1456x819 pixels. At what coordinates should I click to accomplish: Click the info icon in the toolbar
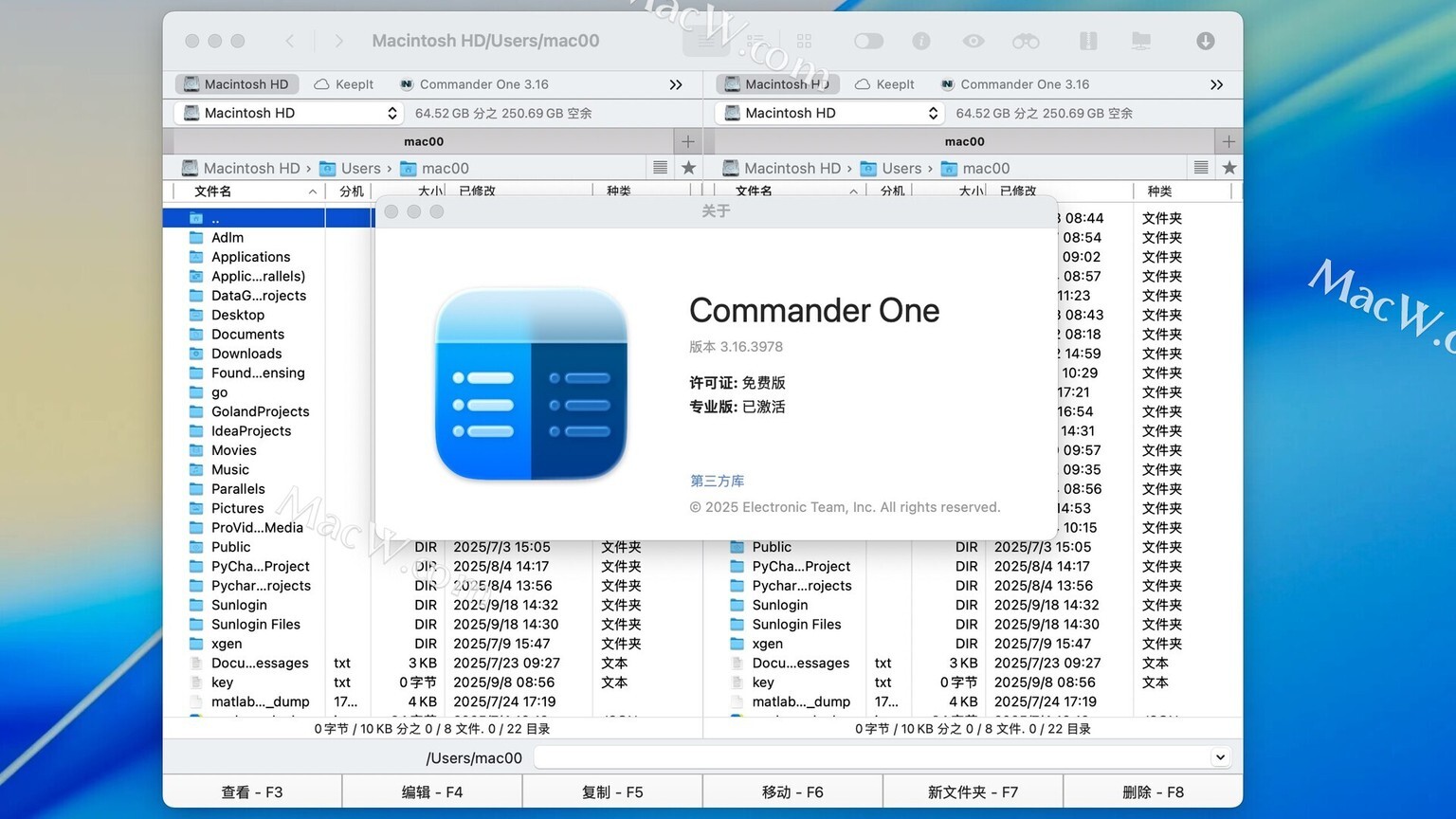920,41
